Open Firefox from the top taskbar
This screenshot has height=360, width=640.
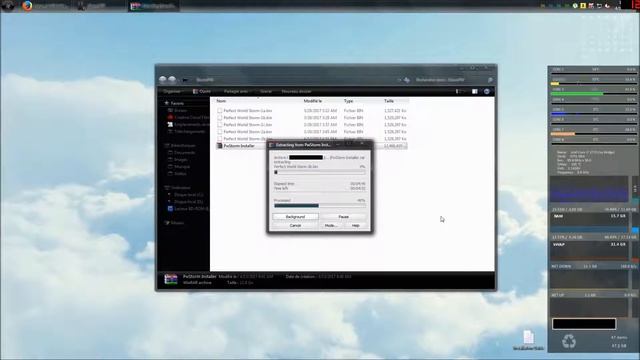[27, 6]
